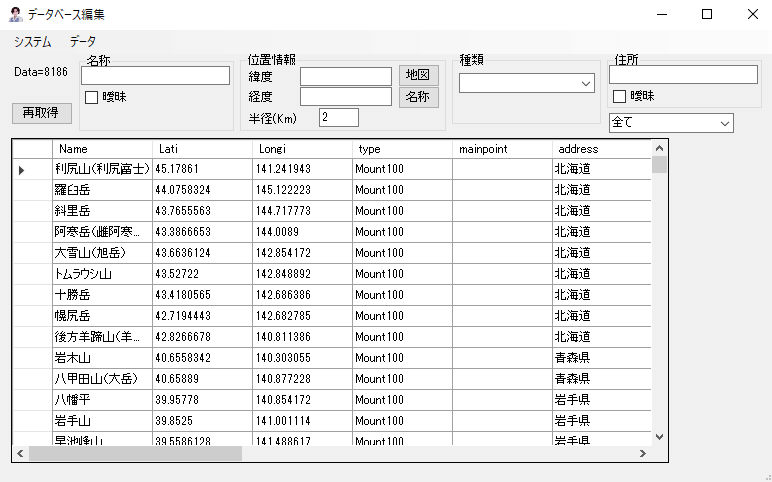This screenshot has width=772, height=482.
Task: Open the システム menu
Action: pyautogui.click(x=32, y=42)
